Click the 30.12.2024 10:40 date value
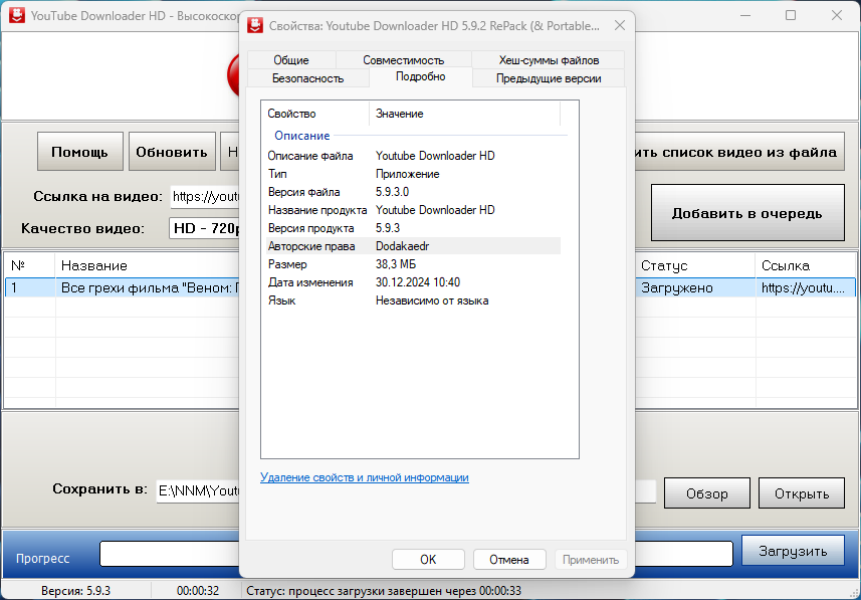Viewport: 861px width, 600px height. [417, 282]
